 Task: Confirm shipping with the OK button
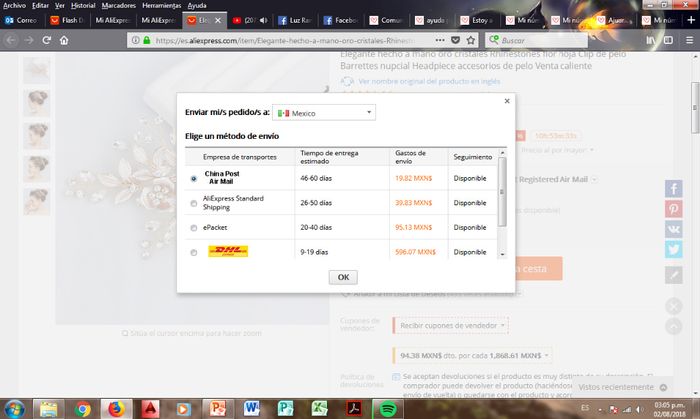(342, 277)
